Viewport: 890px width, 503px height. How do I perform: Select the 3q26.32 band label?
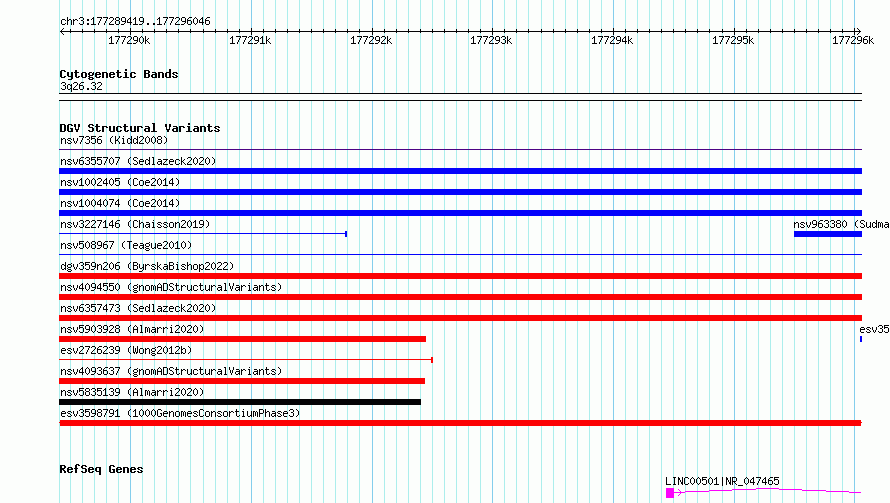pos(81,86)
